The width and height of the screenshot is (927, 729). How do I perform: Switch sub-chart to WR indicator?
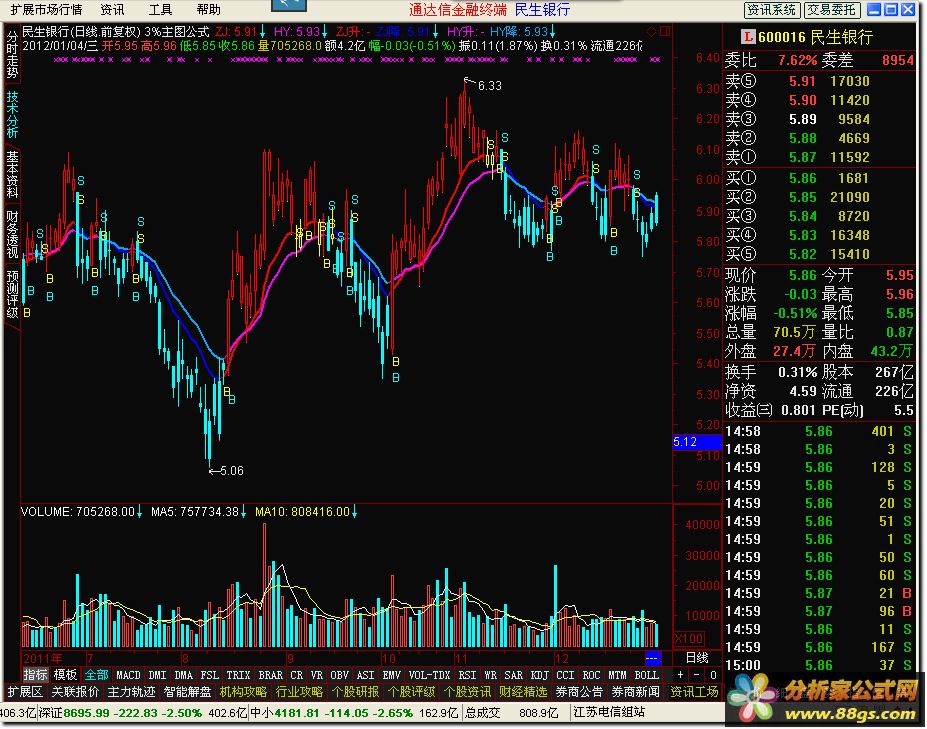(x=490, y=675)
